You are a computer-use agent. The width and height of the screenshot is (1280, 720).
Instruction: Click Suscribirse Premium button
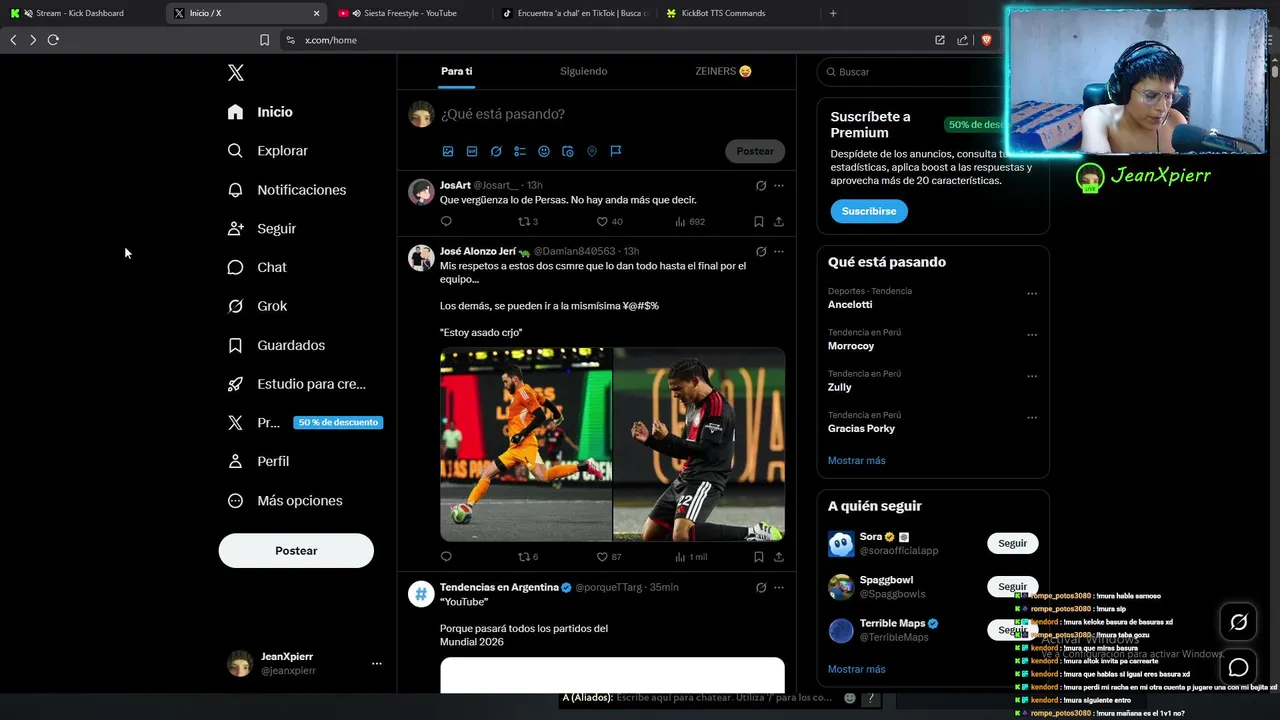coord(869,211)
